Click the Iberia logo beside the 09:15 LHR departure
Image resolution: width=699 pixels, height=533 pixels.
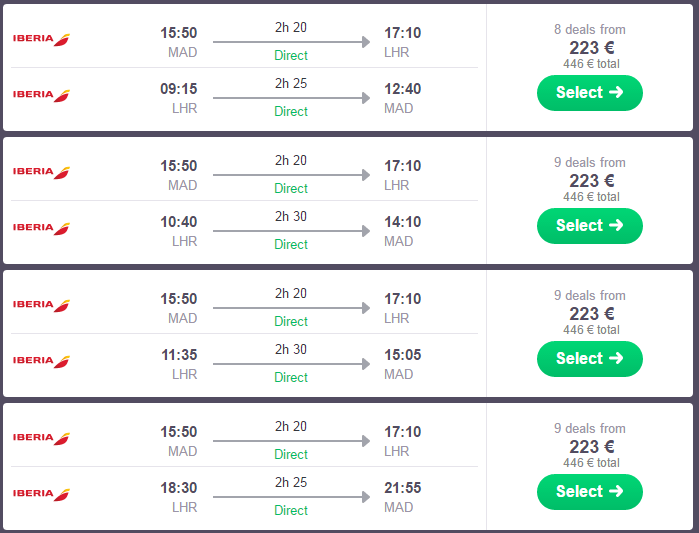41,95
